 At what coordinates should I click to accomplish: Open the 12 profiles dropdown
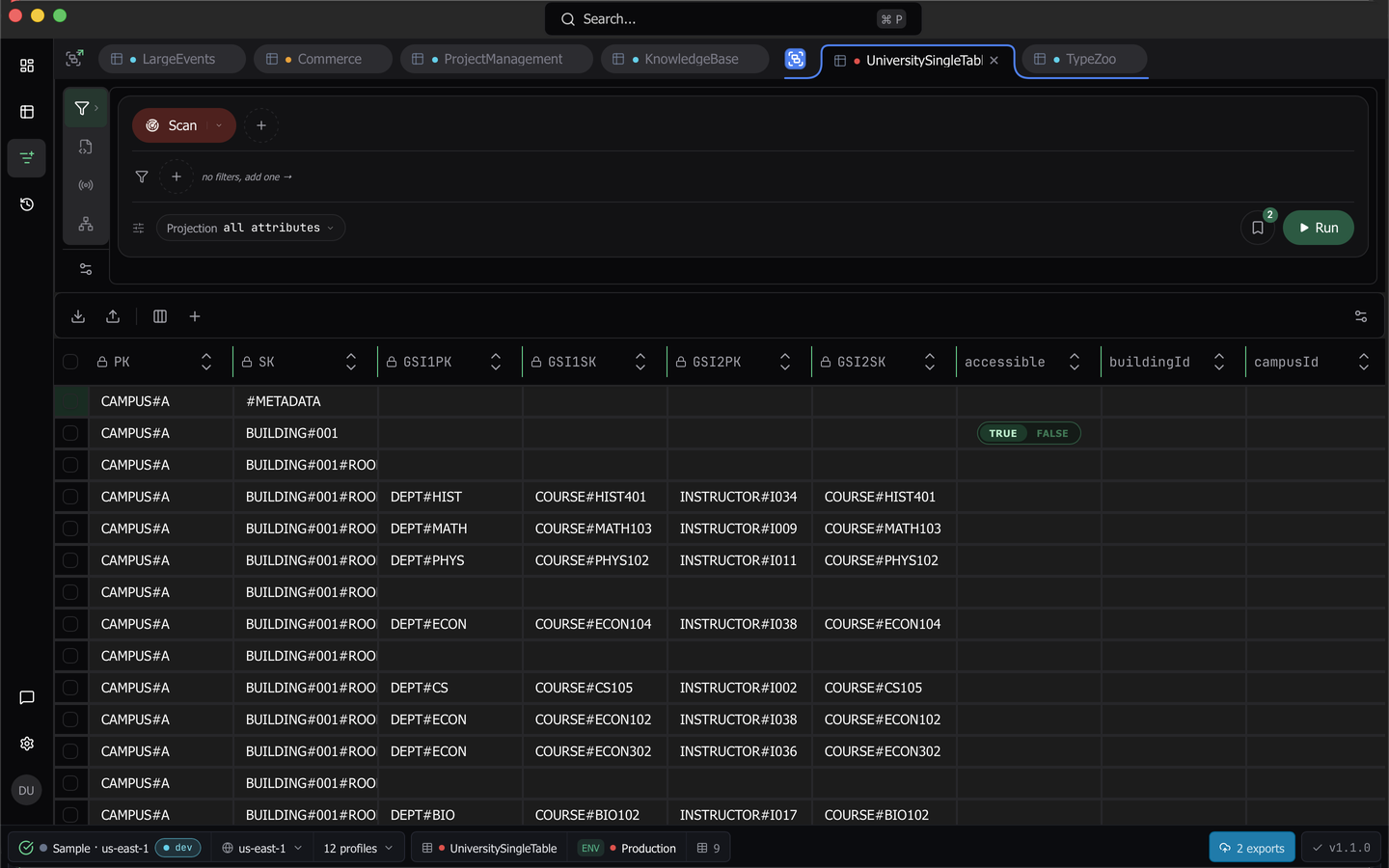[x=359, y=848]
